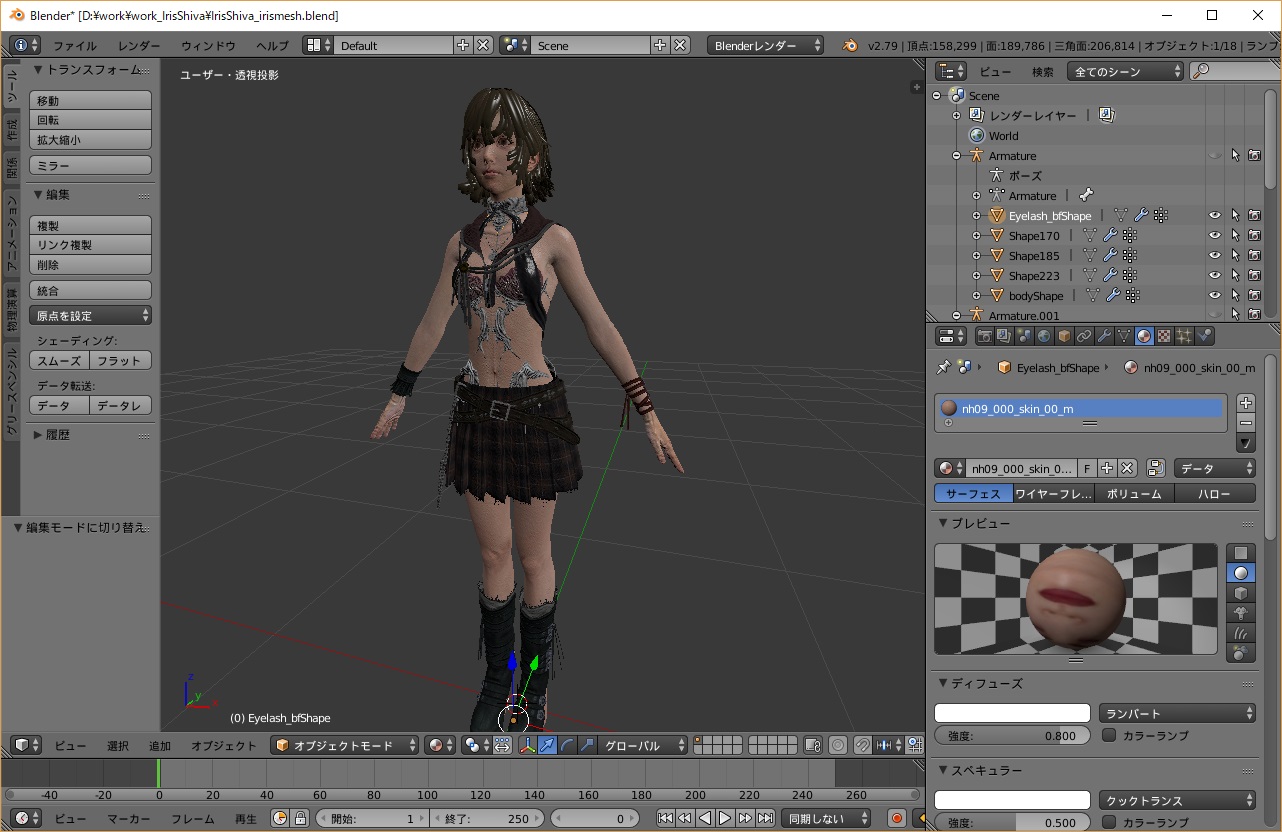Screen dimensions: 1282x832
Task: Click the Mirror button in tool shelf
Action: click(90, 165)
